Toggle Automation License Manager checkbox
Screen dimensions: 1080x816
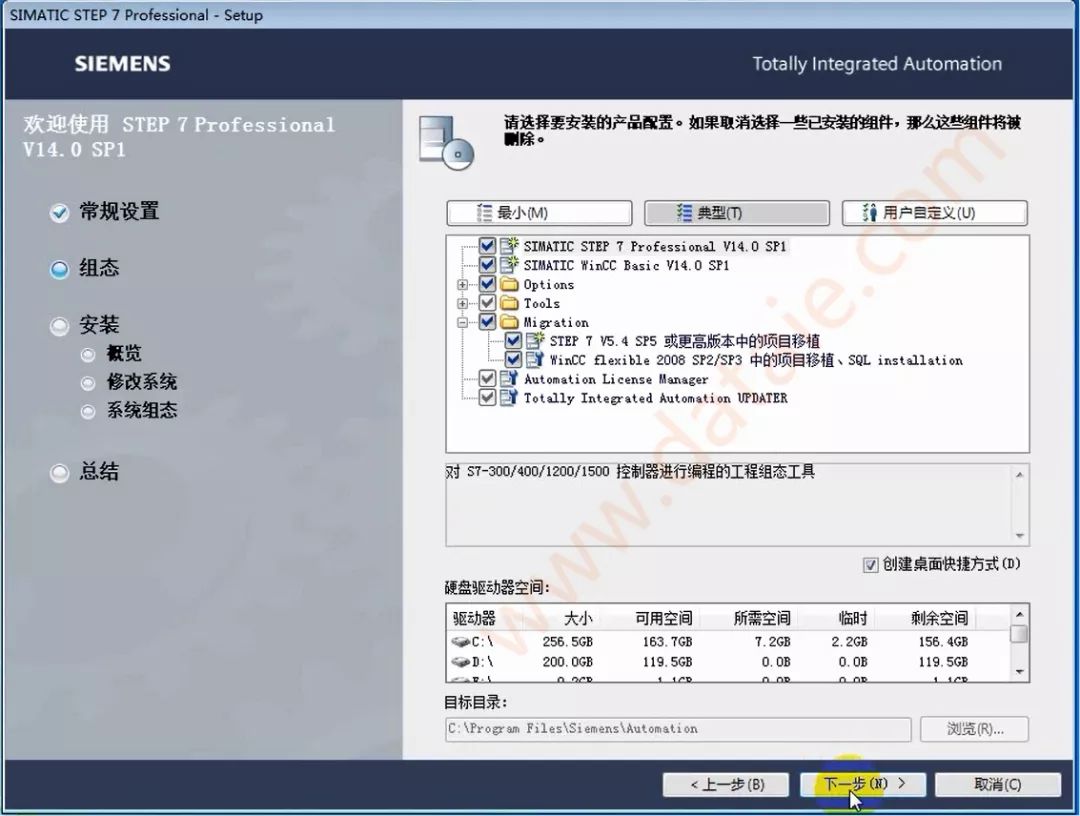coord(488,378)
